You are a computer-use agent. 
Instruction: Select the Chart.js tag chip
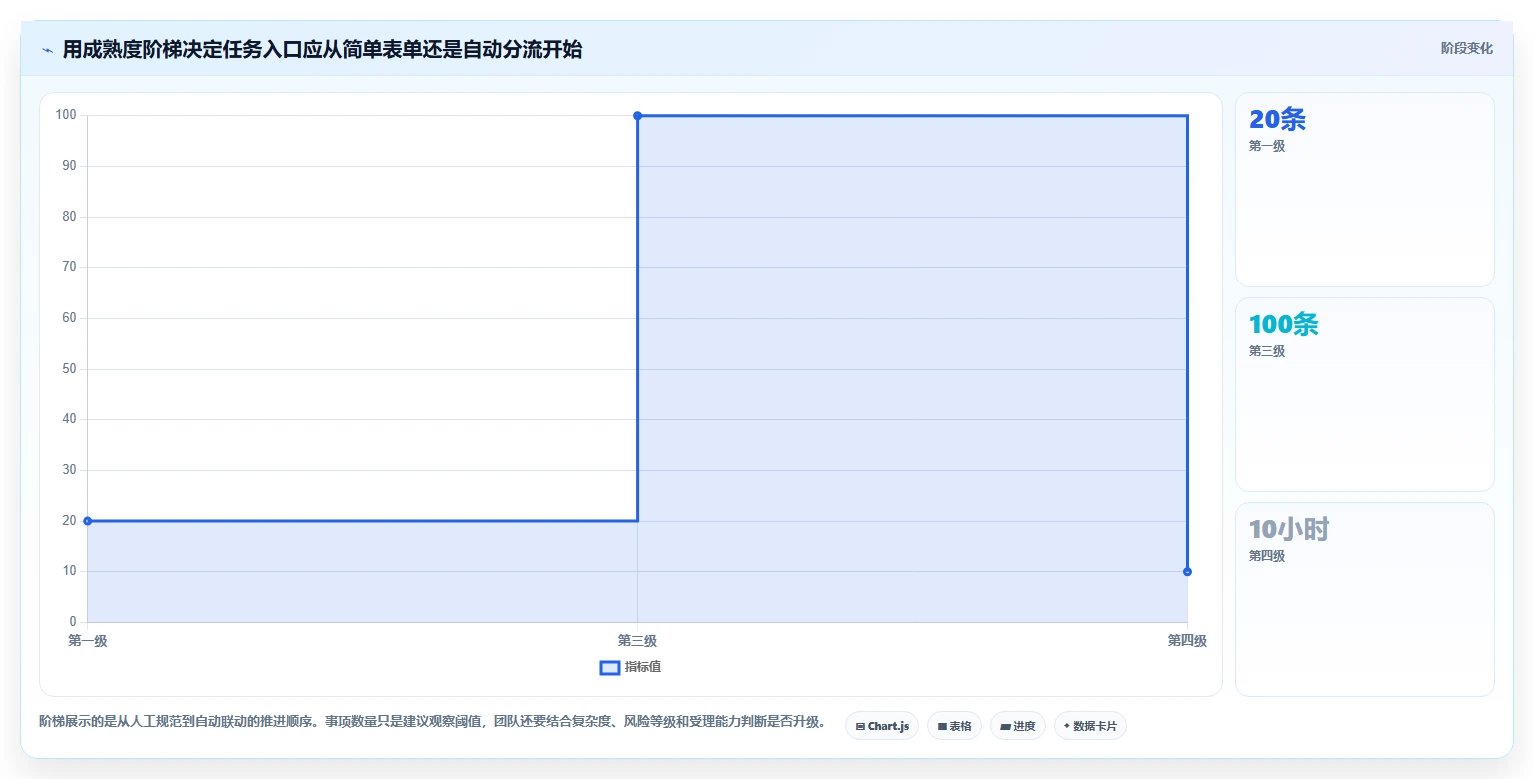click(x=882, y=726)
